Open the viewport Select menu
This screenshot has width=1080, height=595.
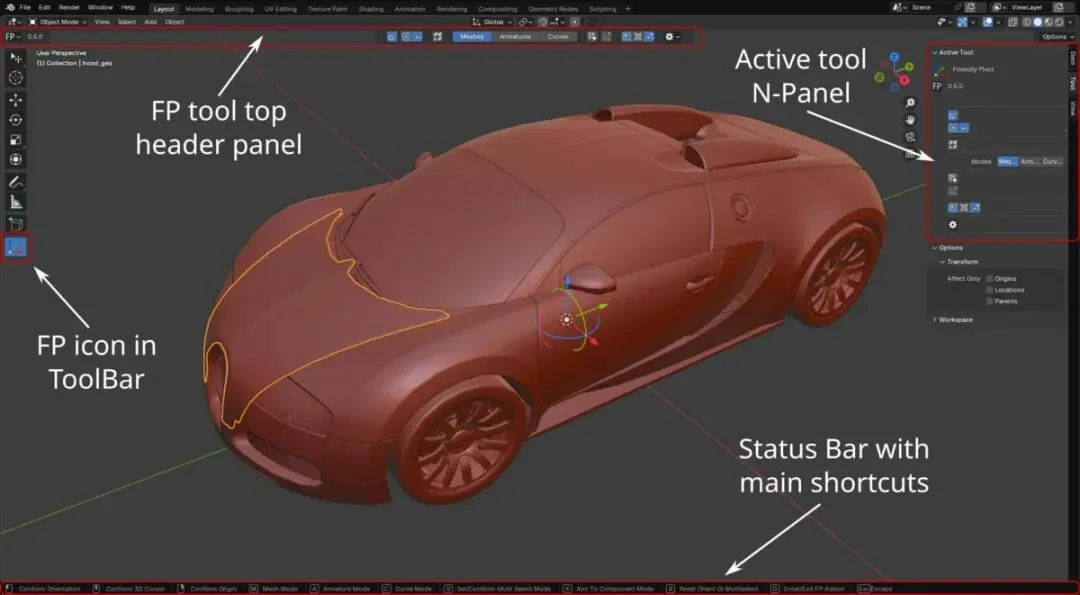point(127,22)
